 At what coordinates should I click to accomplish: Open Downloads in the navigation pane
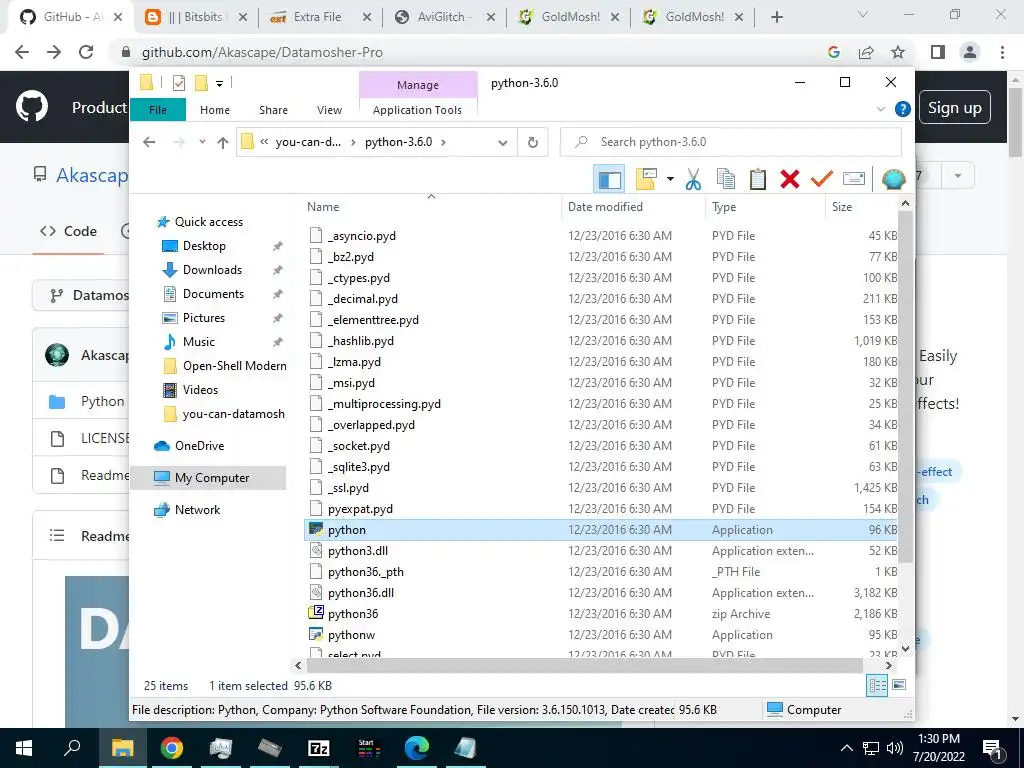[212, 270]
